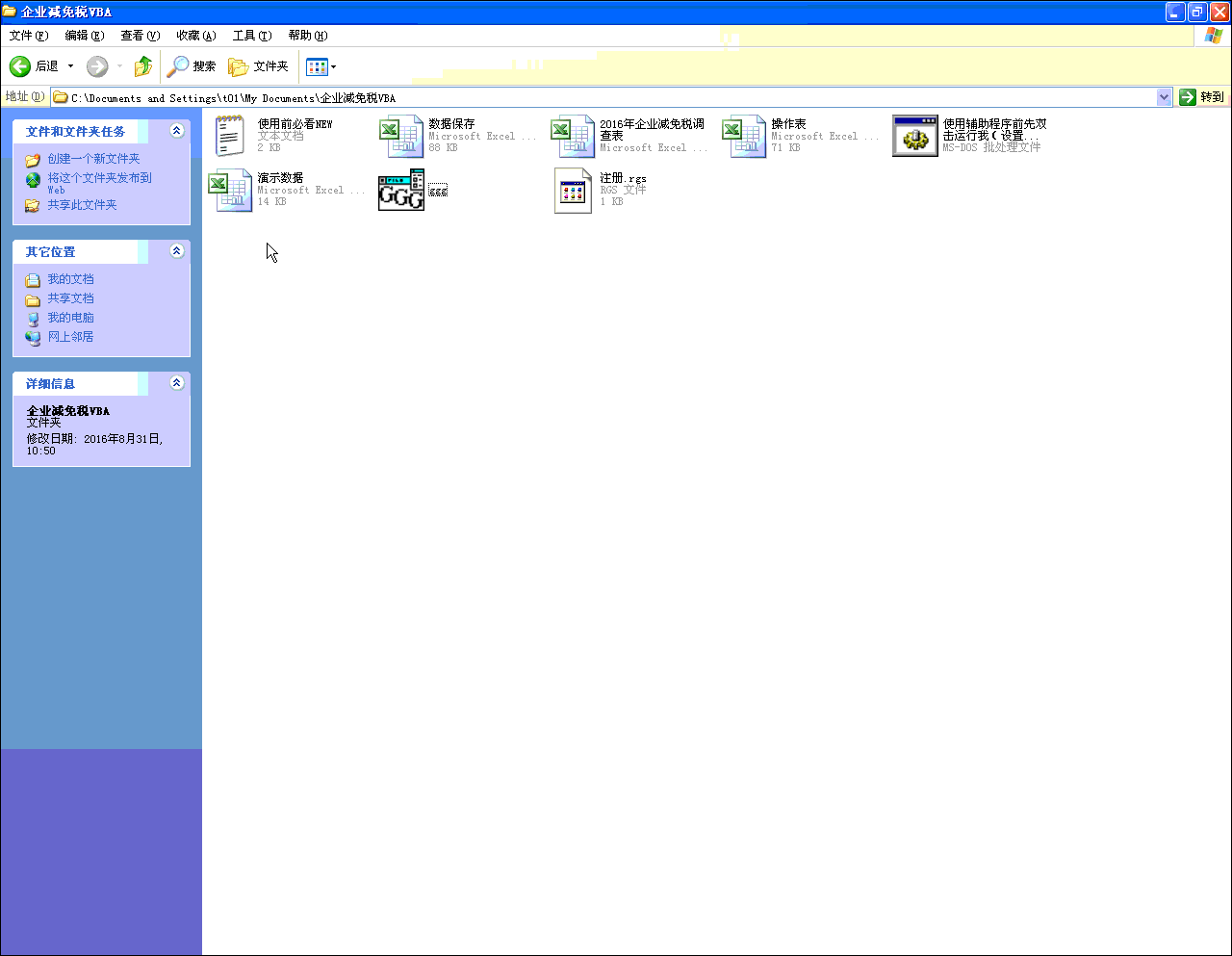Open the 使用前必看NEW text file icon
Image resolution: width=1232 pixels, height=956 pixels.
click(x=229, y=136)
